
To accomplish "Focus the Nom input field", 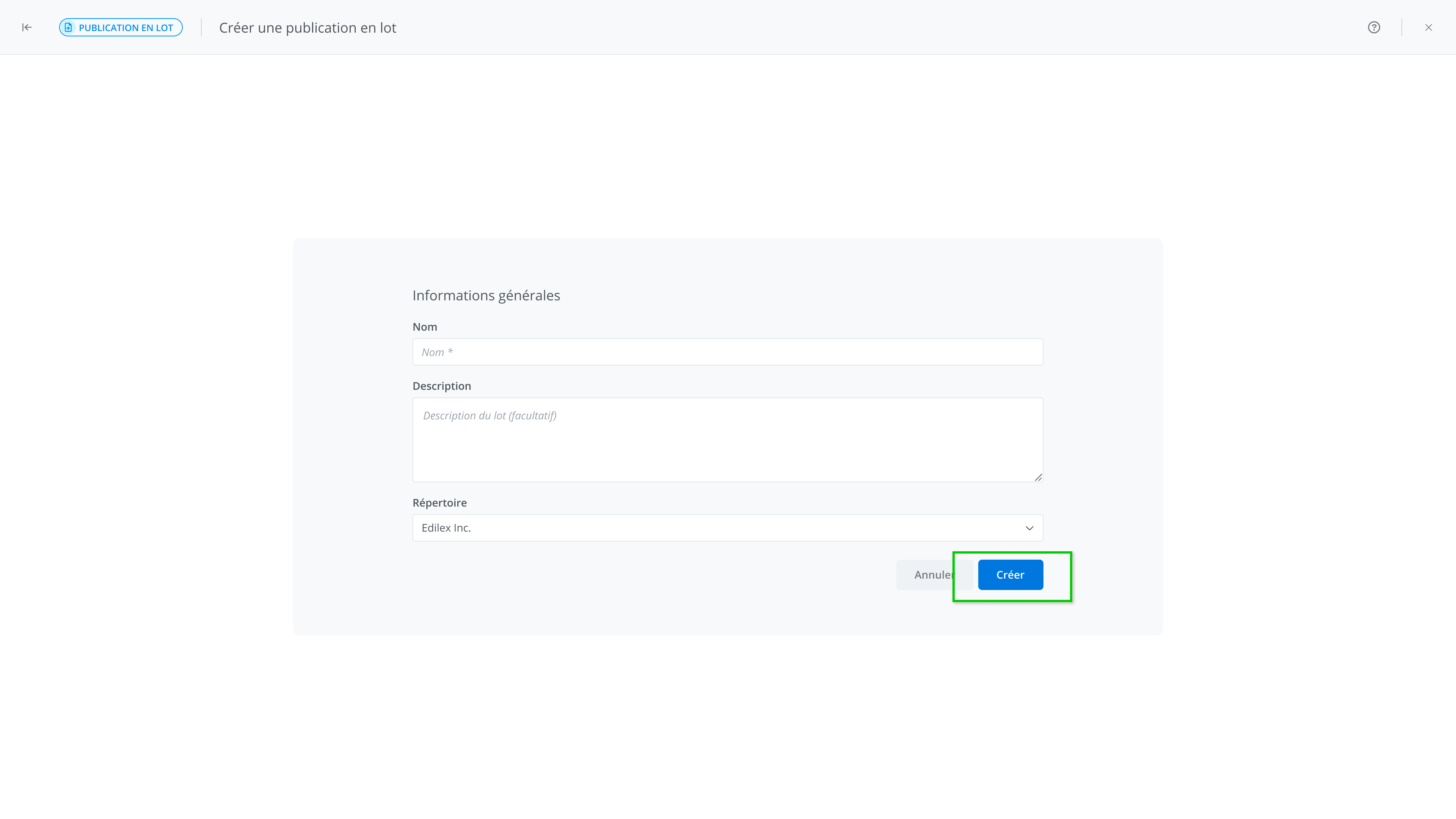I will tap(728, 351).
